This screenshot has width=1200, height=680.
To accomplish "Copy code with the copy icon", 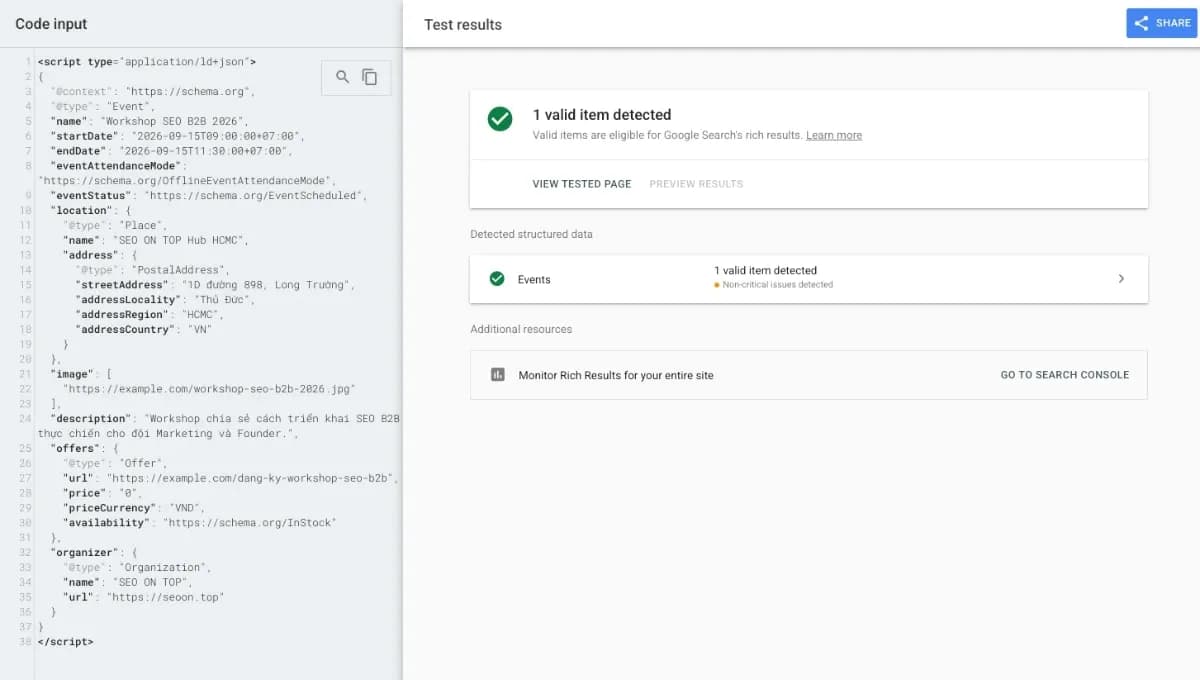I will [x=369, y=77].
